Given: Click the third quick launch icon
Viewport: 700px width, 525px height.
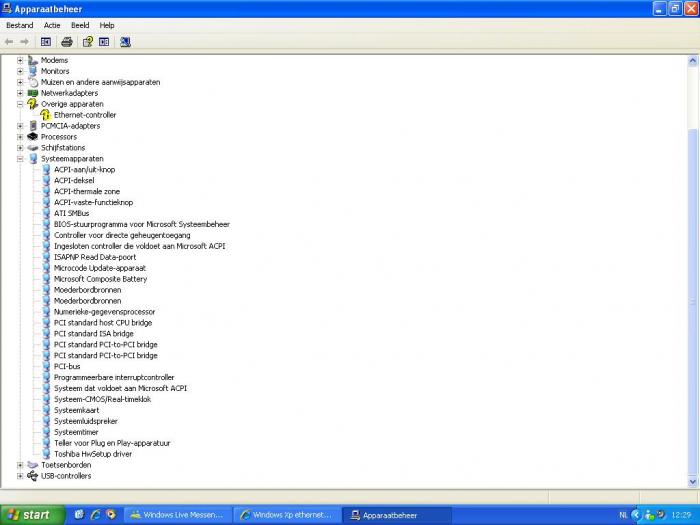Looking at the screenshot, I should point(111,515).
